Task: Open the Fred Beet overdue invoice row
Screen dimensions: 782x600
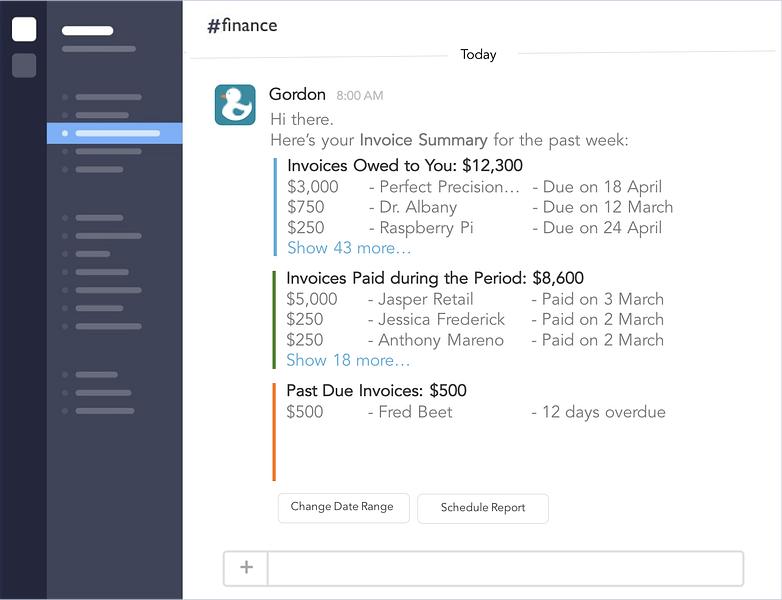Action: click(476, 411)
